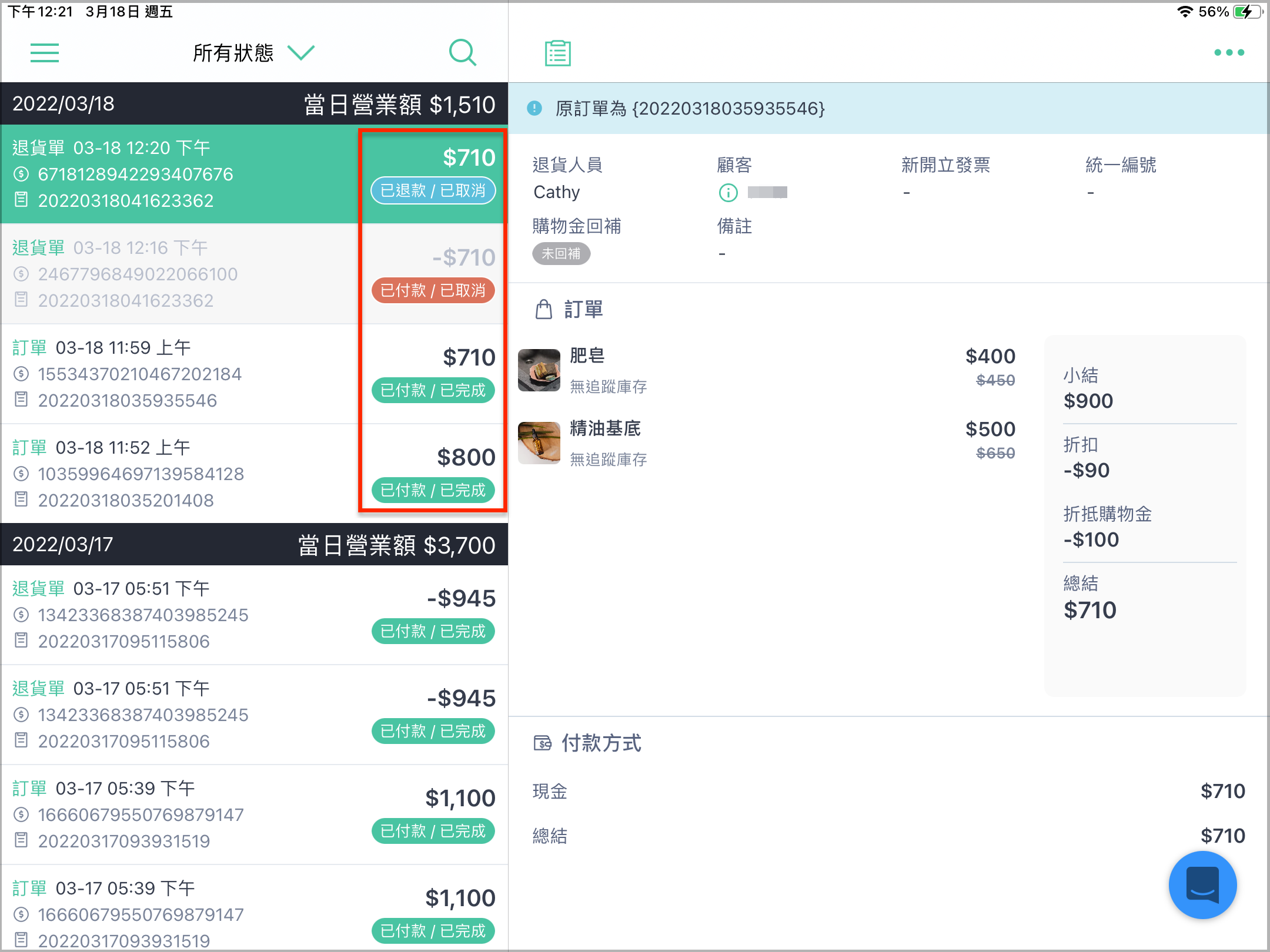Tap the 肥皂 product thumbnail
The height and width of the screenshot is (952, 1270).
tap(539, 370)
